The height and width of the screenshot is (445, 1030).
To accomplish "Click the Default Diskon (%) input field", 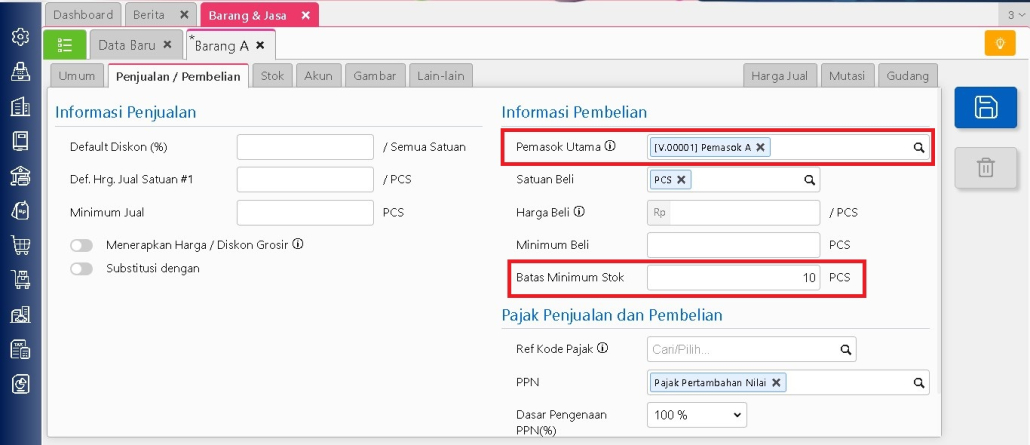I will [x=305, y=147].
